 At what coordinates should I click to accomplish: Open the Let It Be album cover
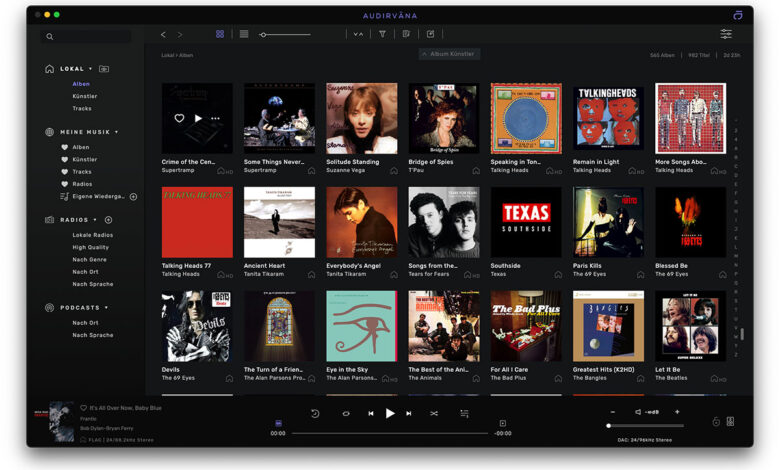click(x=690, y=326)
